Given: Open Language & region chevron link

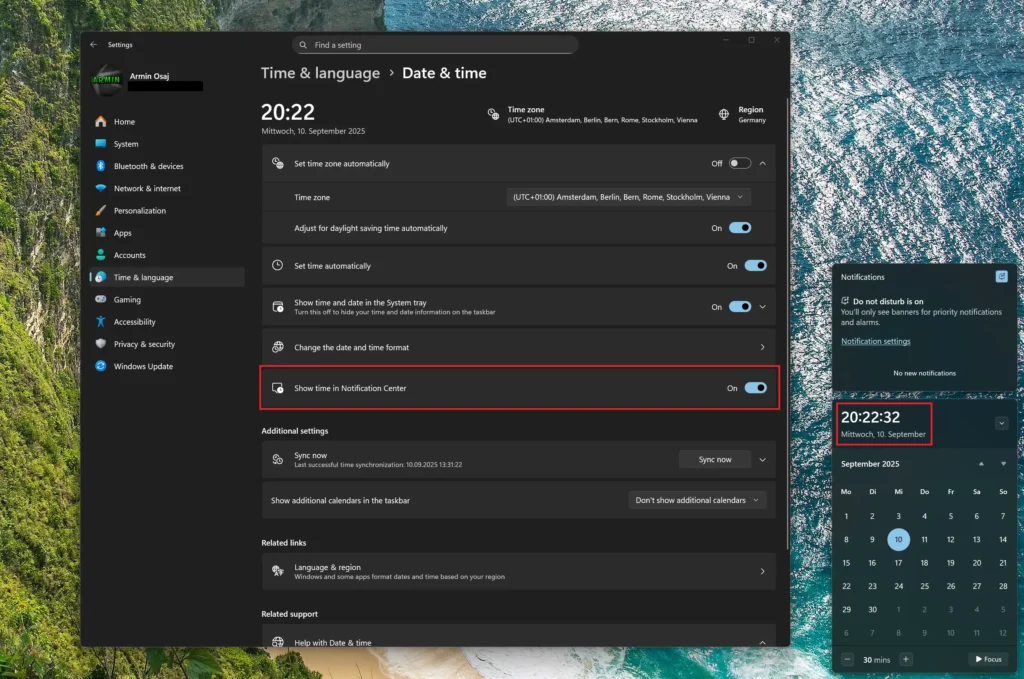Looking at the screenshot, I should (762, 571).
